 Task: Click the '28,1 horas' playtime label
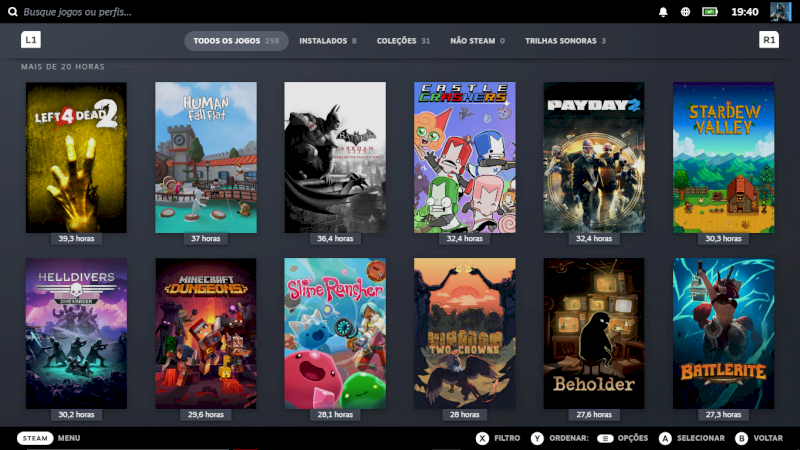(x=335, y=414)
